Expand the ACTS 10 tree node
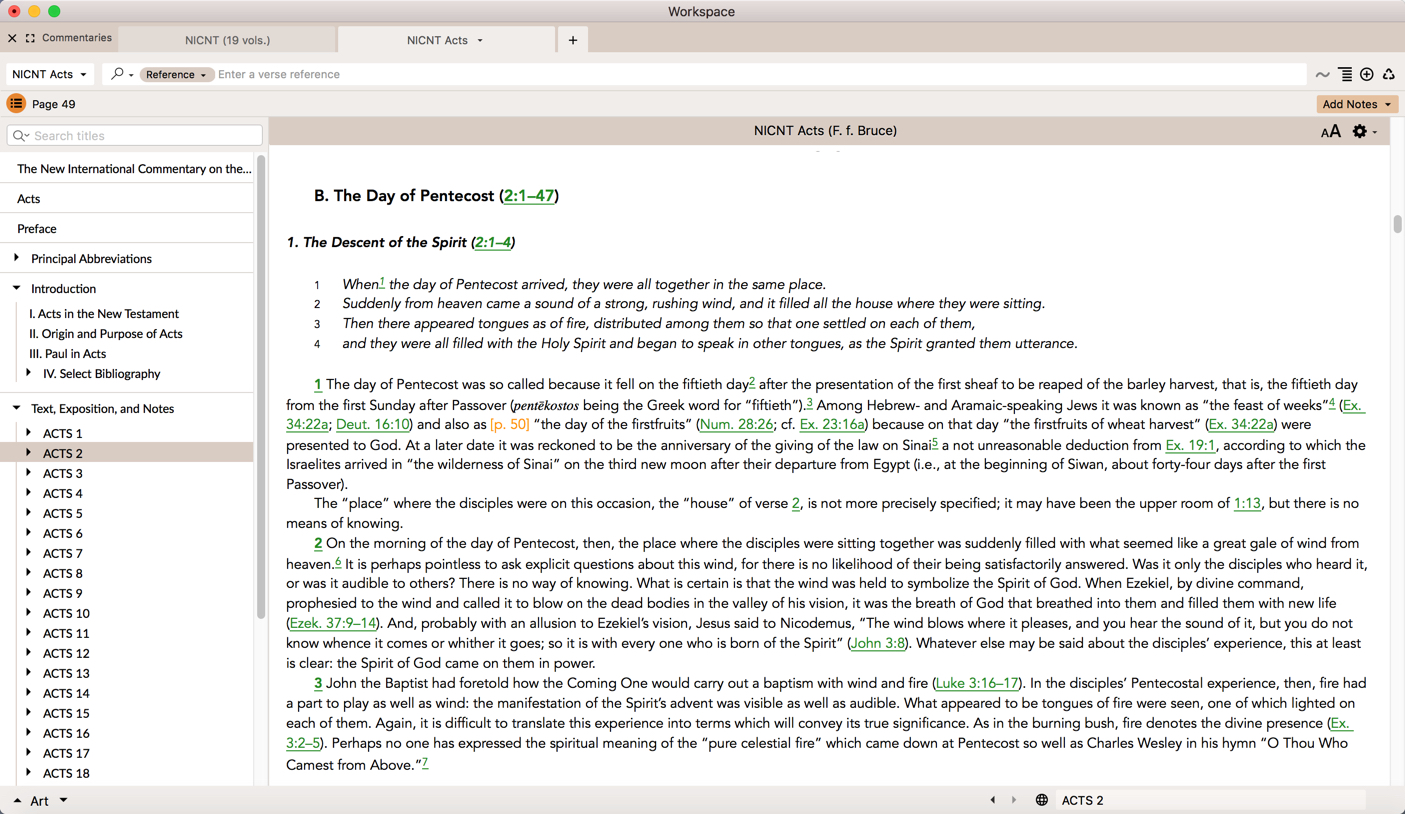 click(29, 613)
